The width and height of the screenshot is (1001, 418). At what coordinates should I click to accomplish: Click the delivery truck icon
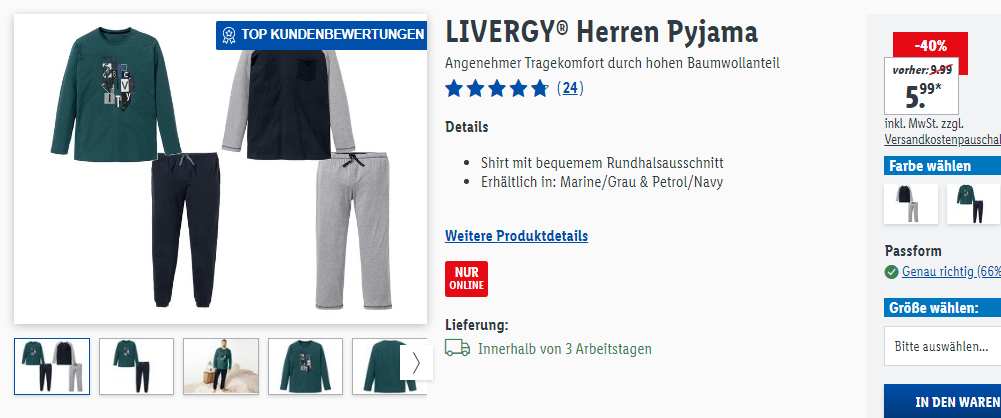(457, 348)
